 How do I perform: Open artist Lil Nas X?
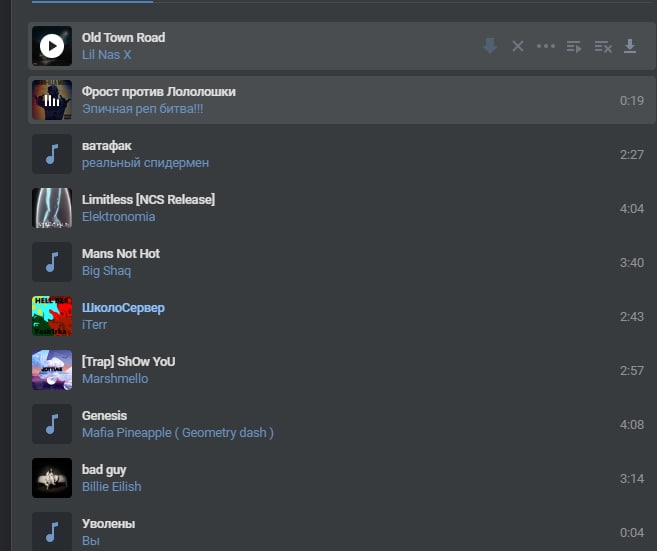(x=106, y=55)
